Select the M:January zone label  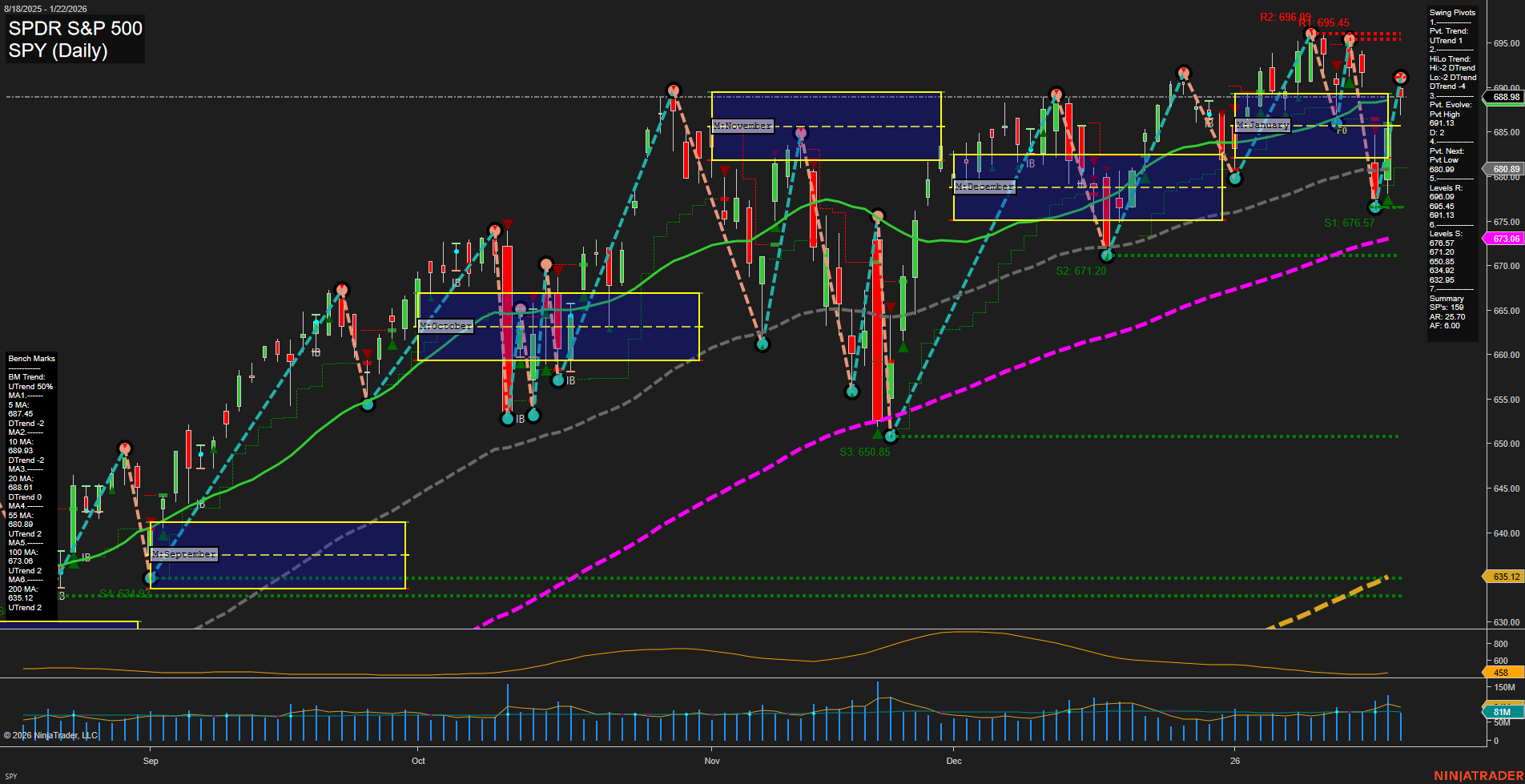(x=1264, y=125)
